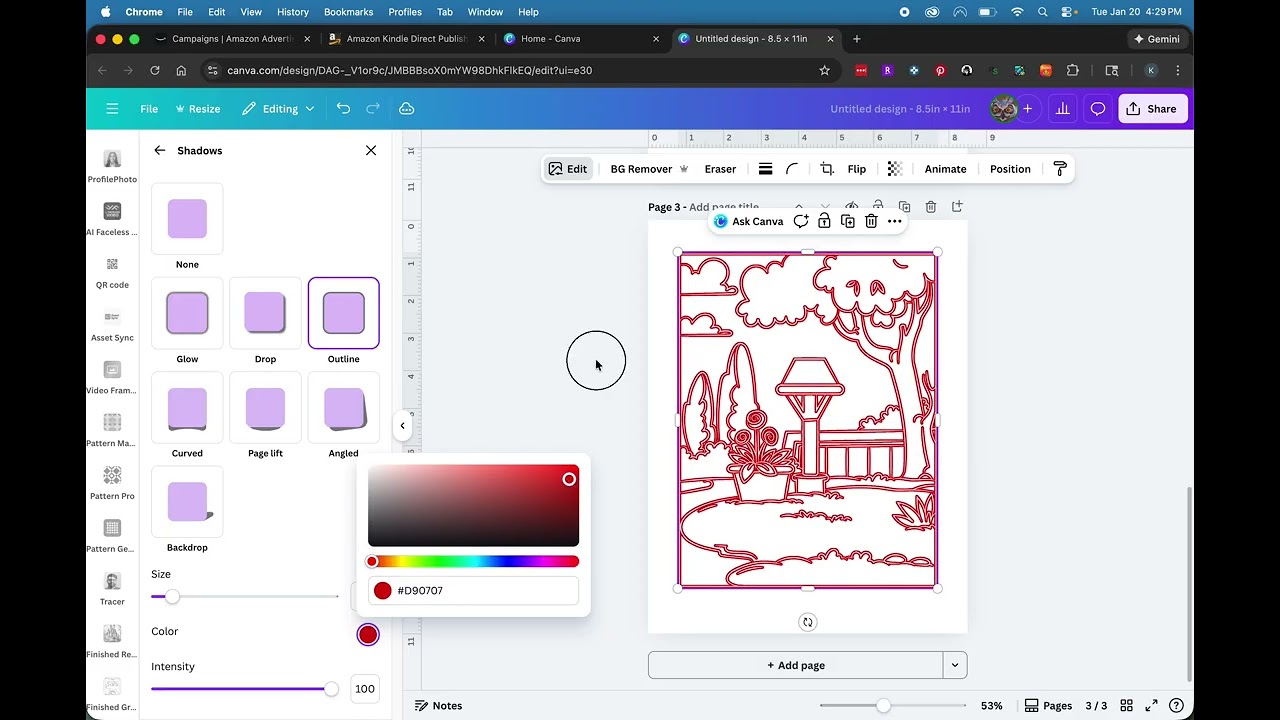Click the border style lines icon
1280x720 pixels.
click(x=765, y=169)
